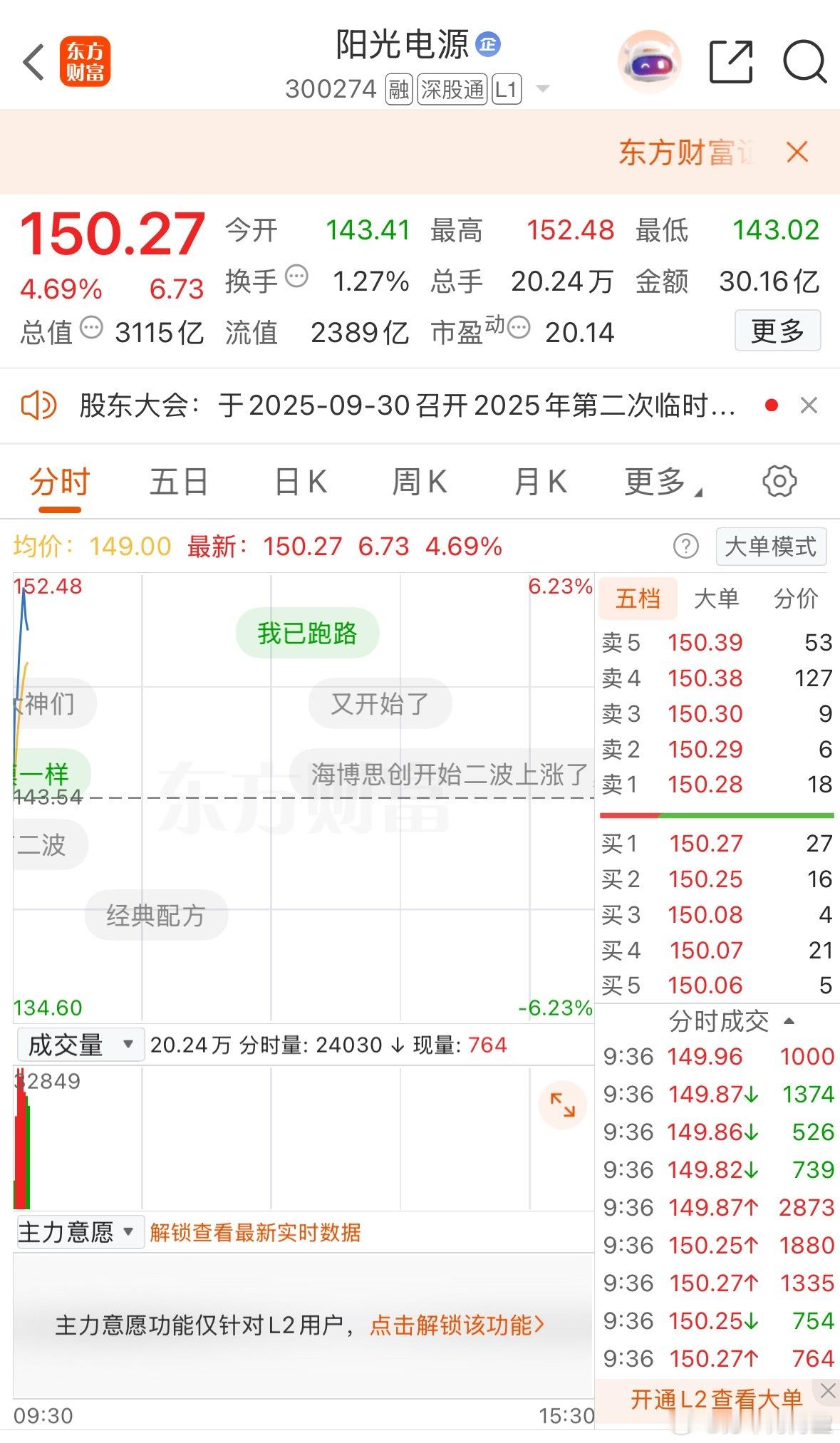The width and height of the screenshot is (840, 1443).
Task: Tap the question mark help icon
Action: click(686, 547)
